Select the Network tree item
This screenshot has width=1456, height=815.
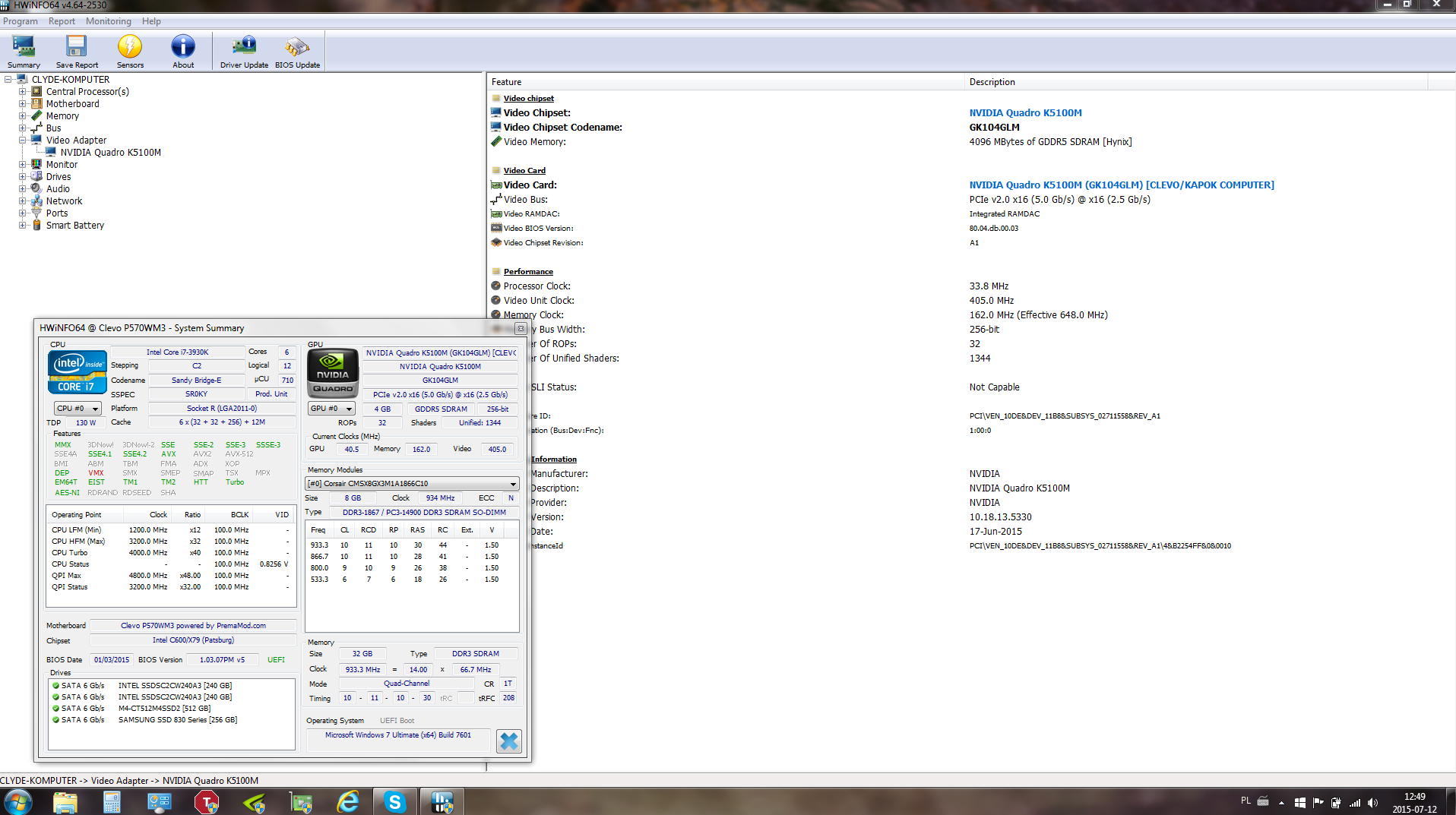[x=64, y=201]
